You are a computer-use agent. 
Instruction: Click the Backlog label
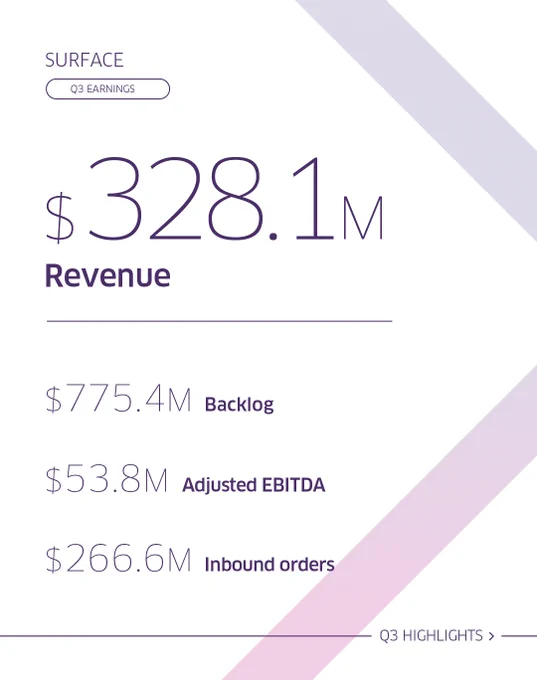tap(239, 404)
